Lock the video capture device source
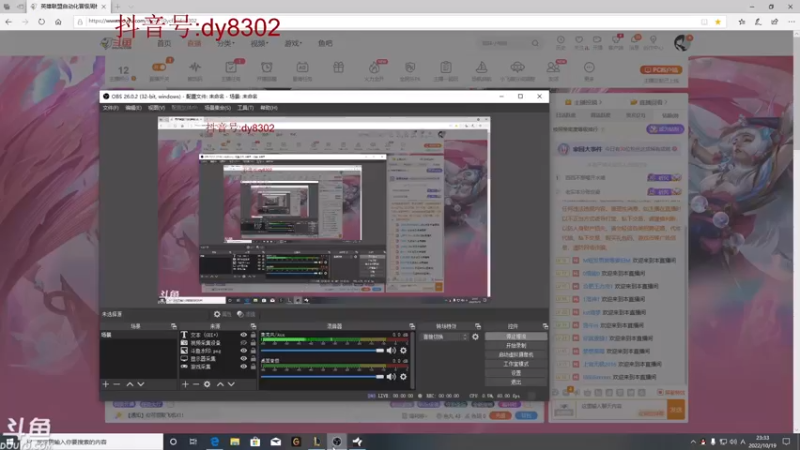The height and width of the screenshot is (450, 800). point(253,343)
